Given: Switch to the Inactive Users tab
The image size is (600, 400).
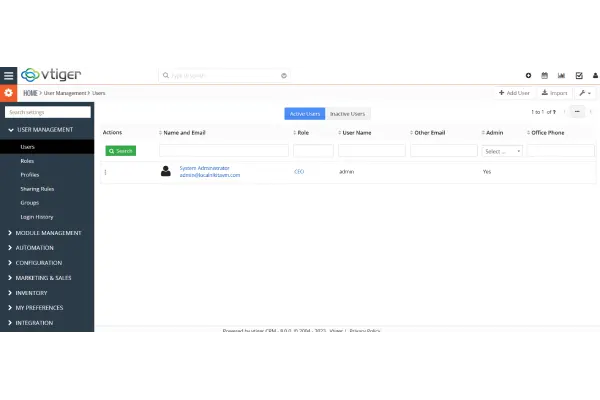Looking at the screenshot, I should [348, 113].
